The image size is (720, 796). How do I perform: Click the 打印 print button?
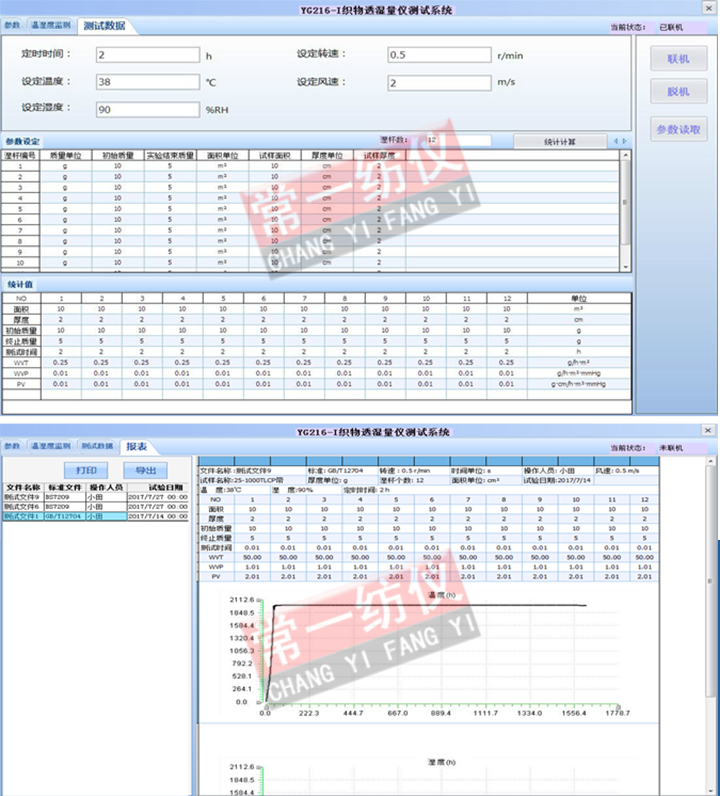[x=85, y=469]
